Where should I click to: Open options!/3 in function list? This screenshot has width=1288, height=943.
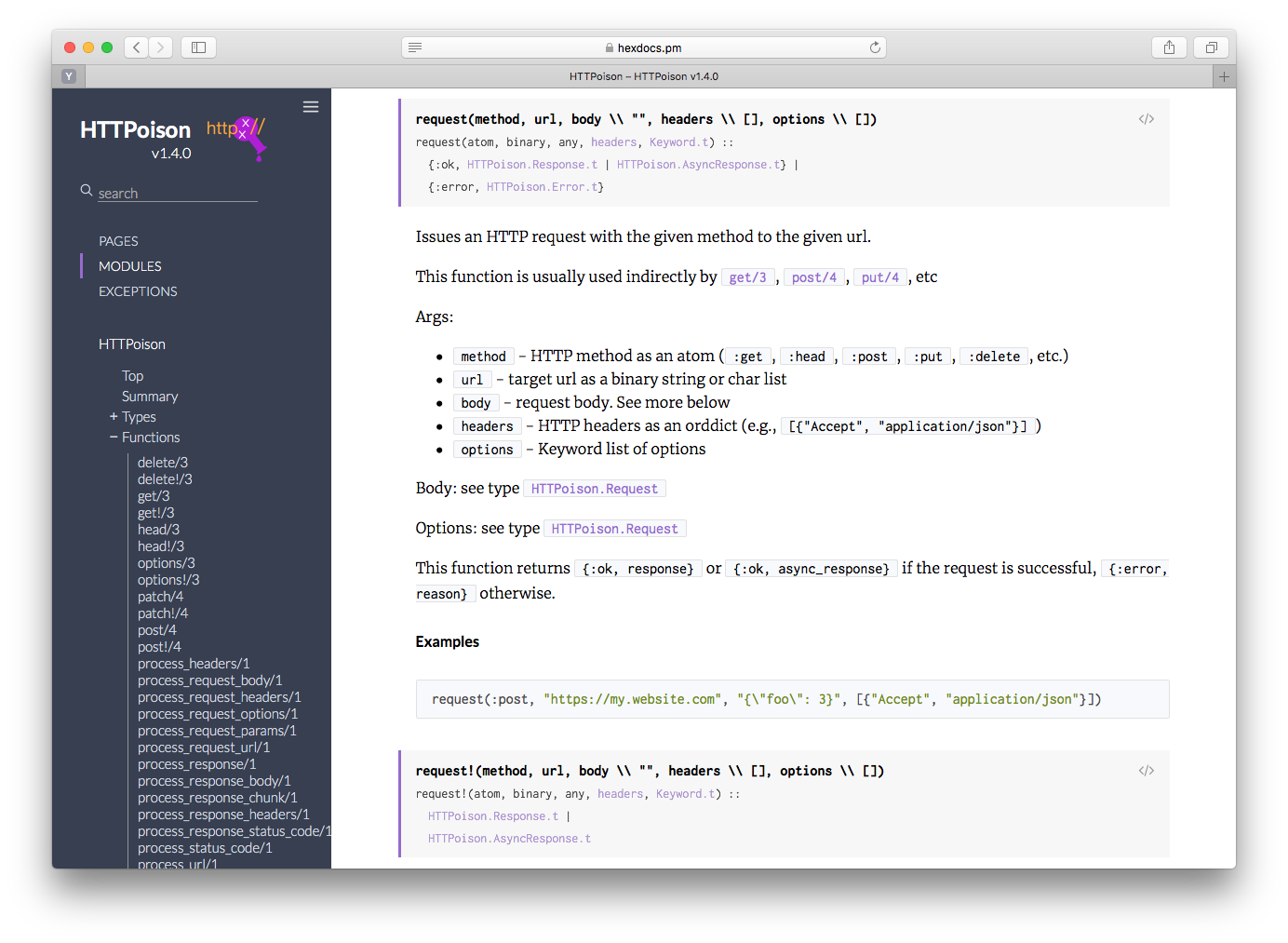(x=168, y=580)
